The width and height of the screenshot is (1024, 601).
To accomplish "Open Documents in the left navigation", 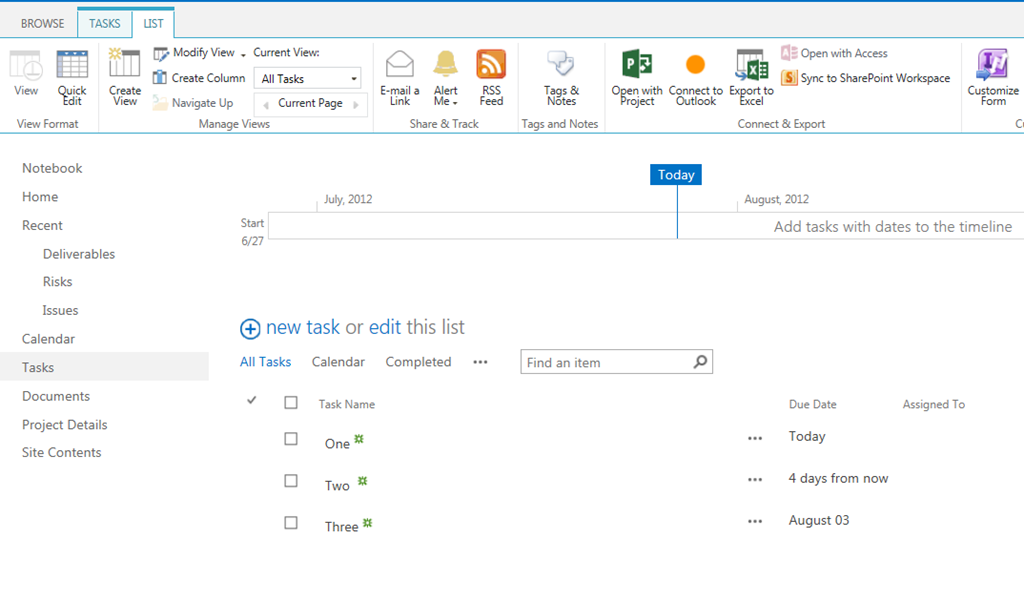I will (x=56, y=396).
